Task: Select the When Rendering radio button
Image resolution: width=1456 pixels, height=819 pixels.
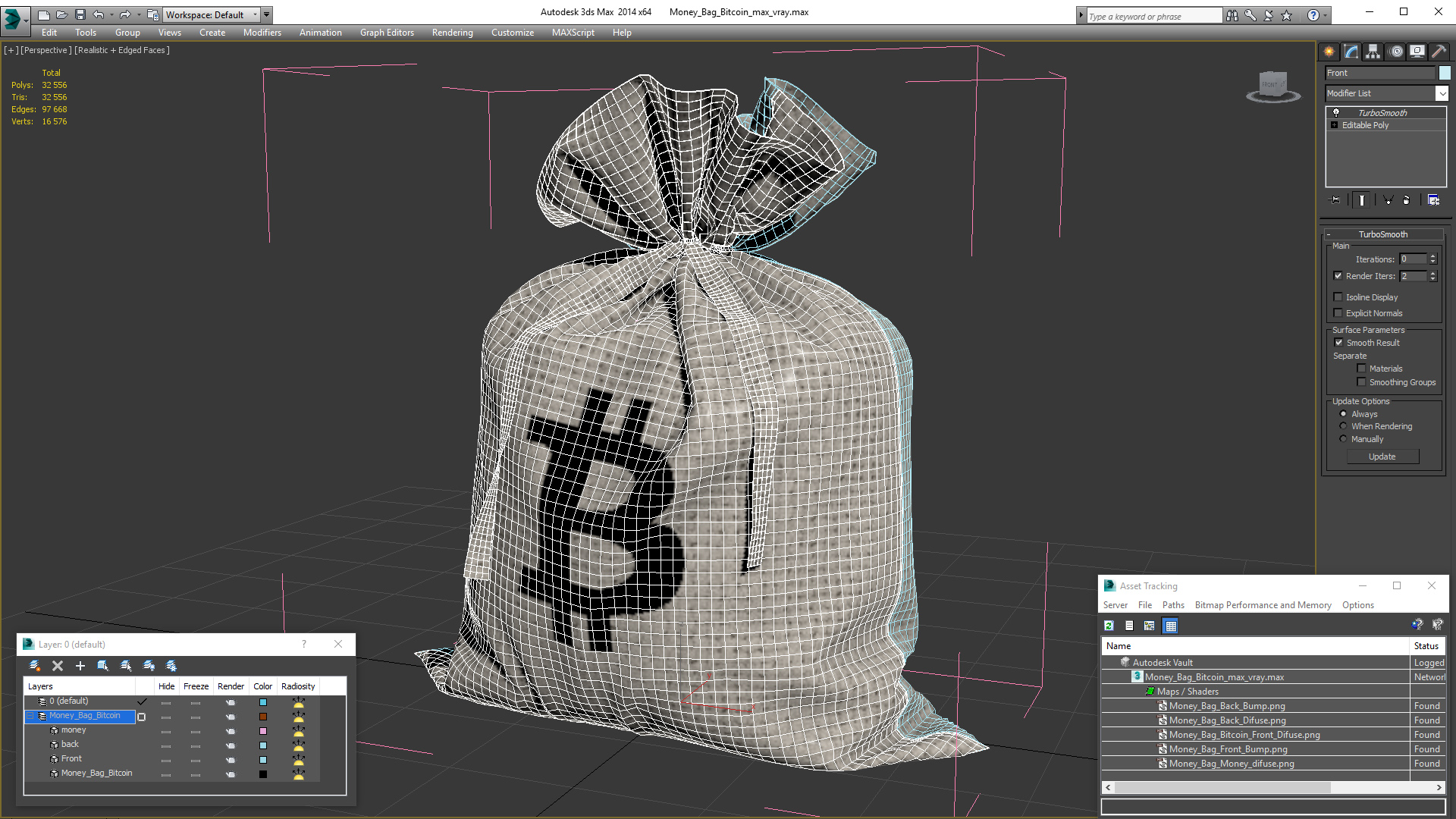Action: (x=1343, y=426)
